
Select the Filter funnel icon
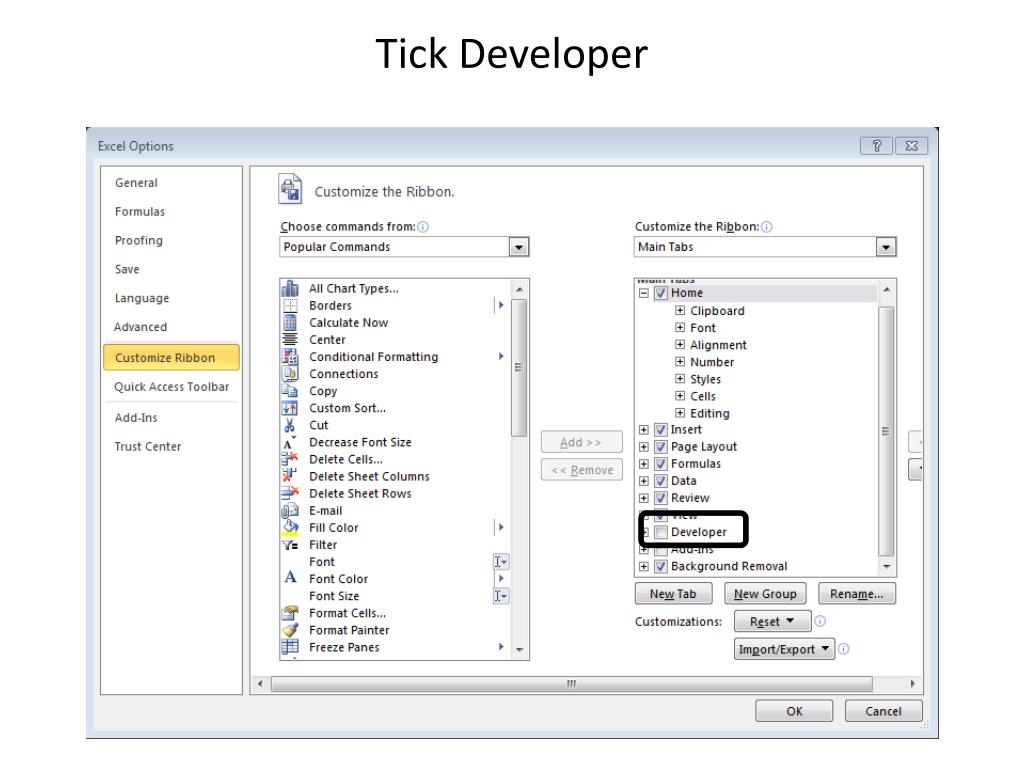click(x=290, y=545)
